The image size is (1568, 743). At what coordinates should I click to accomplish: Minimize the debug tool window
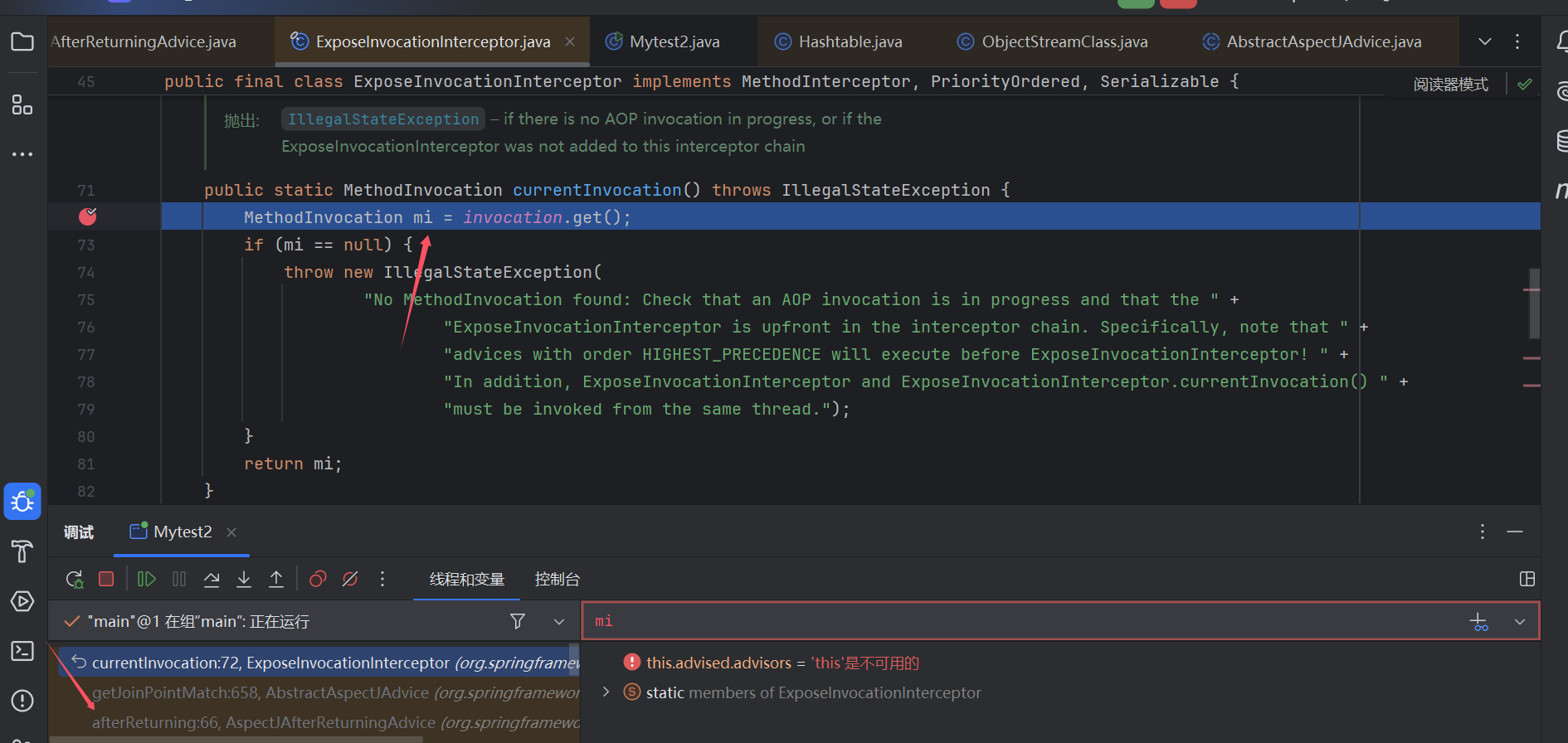click(1515, 532)
